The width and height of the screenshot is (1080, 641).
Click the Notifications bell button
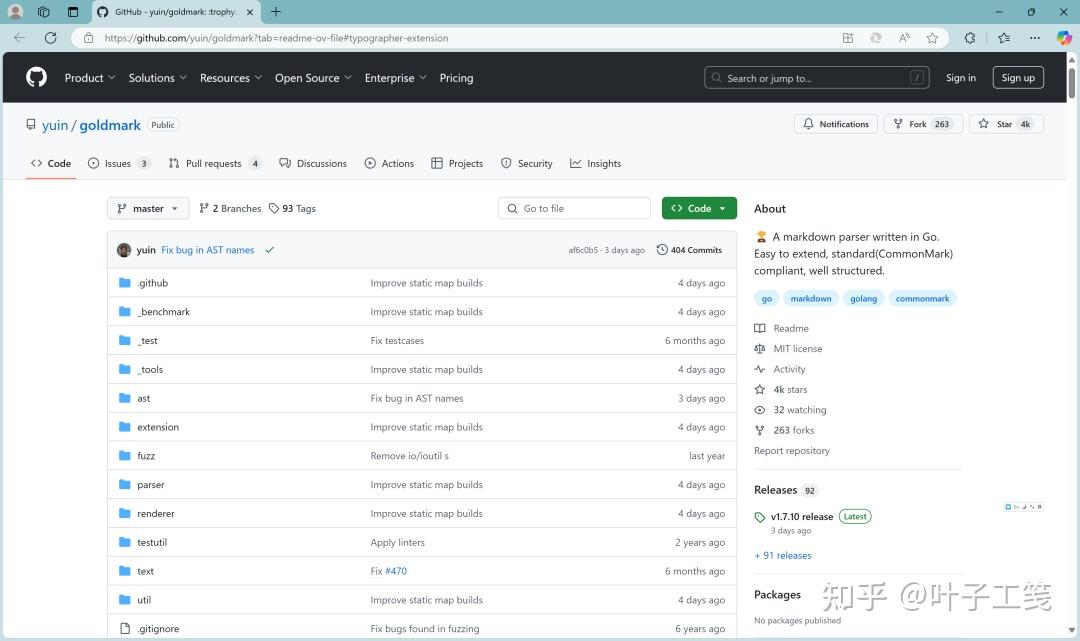835,124
